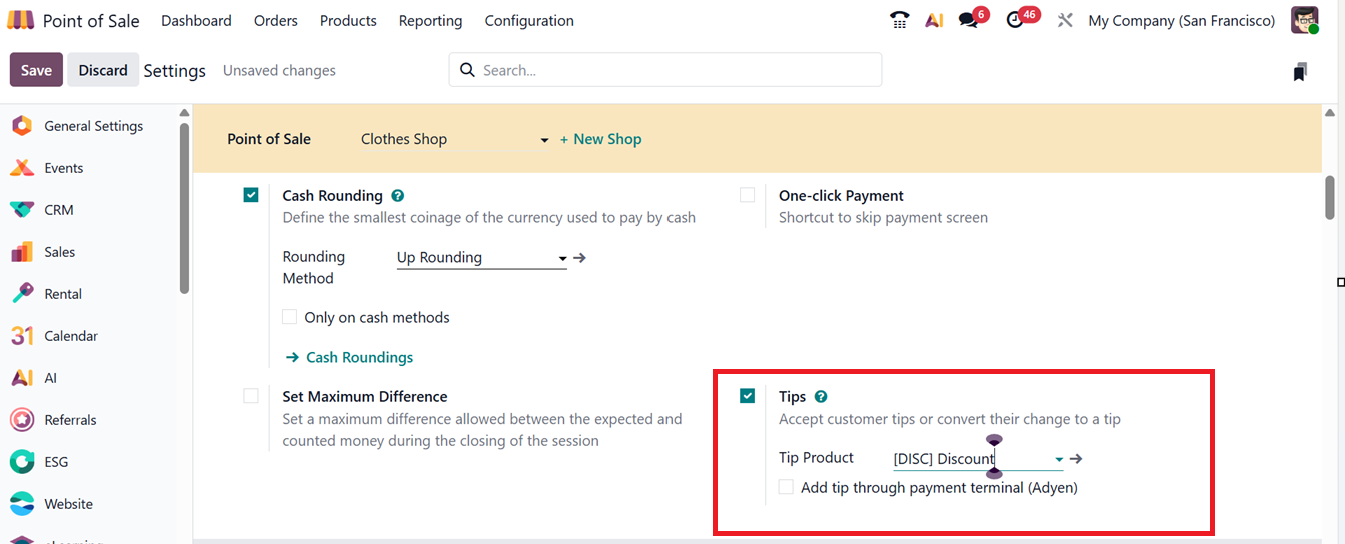The width and height of the screenshot is (1345, 544).
Task: Open the Configuration menu
Action: click(529, 20)
